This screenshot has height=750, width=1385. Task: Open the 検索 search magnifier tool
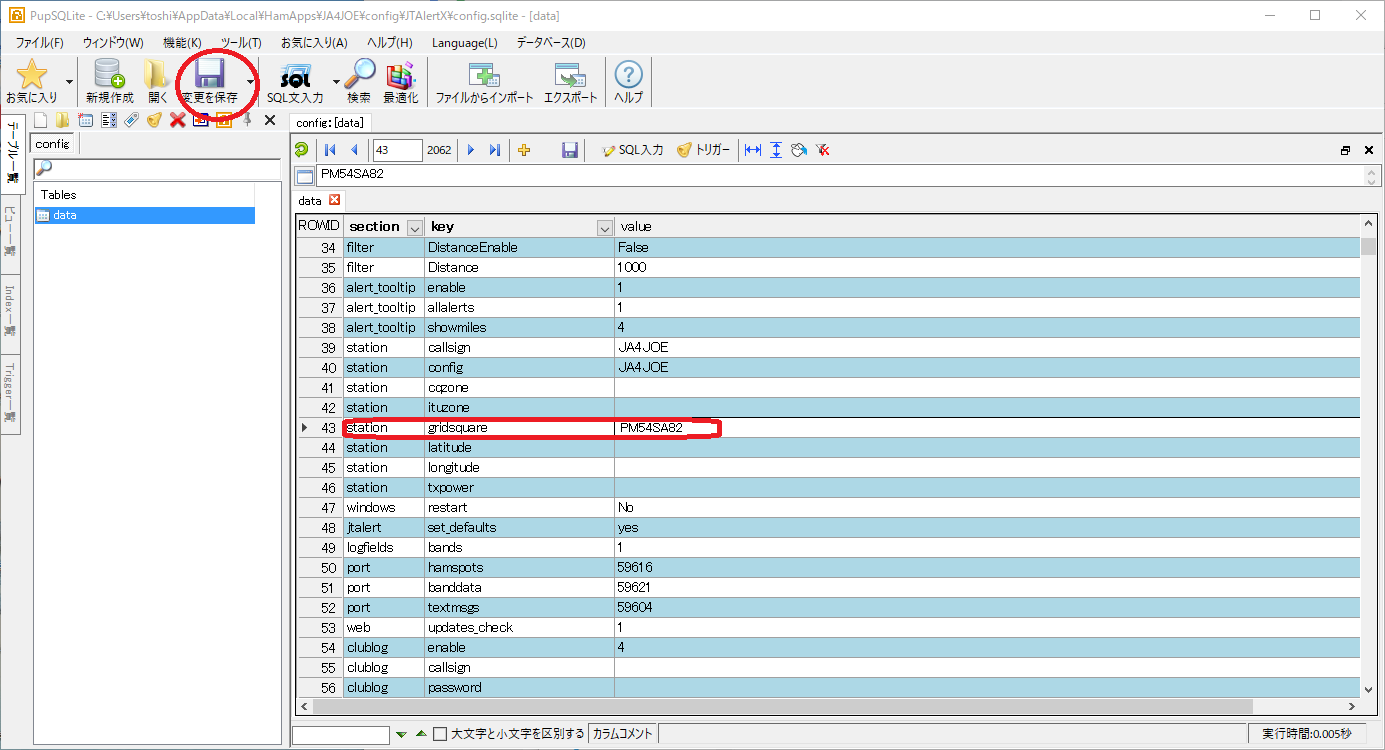pos(358,80)
